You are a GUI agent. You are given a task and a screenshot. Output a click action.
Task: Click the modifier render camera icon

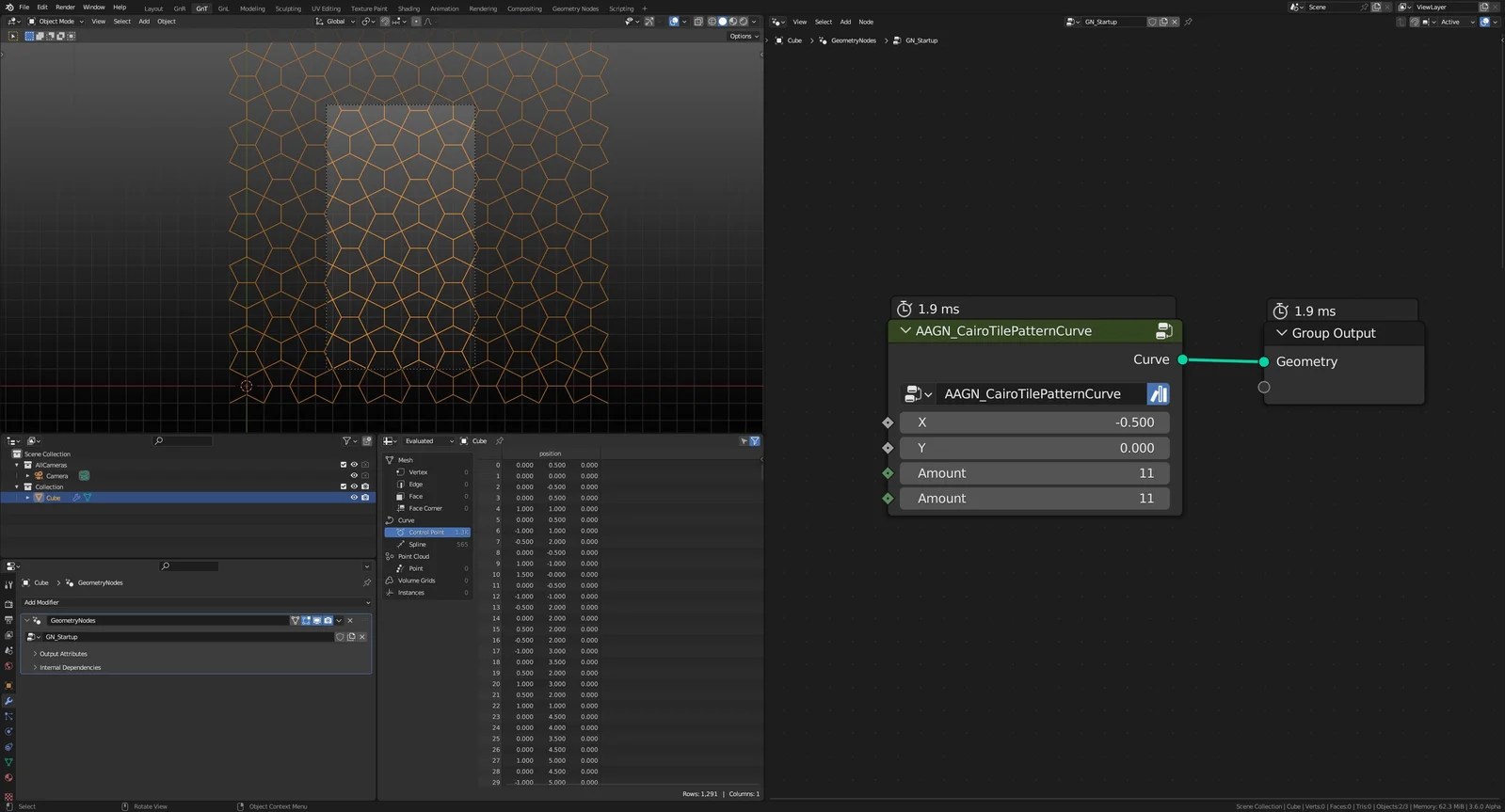pyautogui.click(x=328, y=621)
